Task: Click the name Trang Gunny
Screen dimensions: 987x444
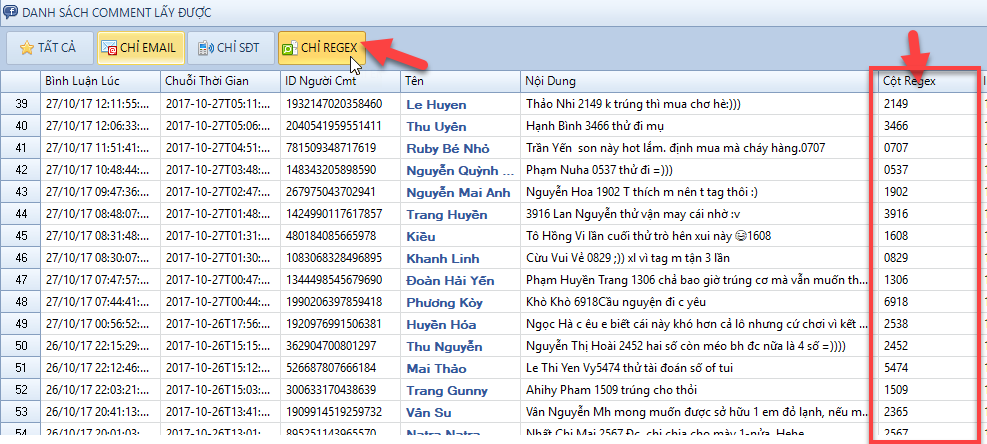Action: [x=446, y=391]
